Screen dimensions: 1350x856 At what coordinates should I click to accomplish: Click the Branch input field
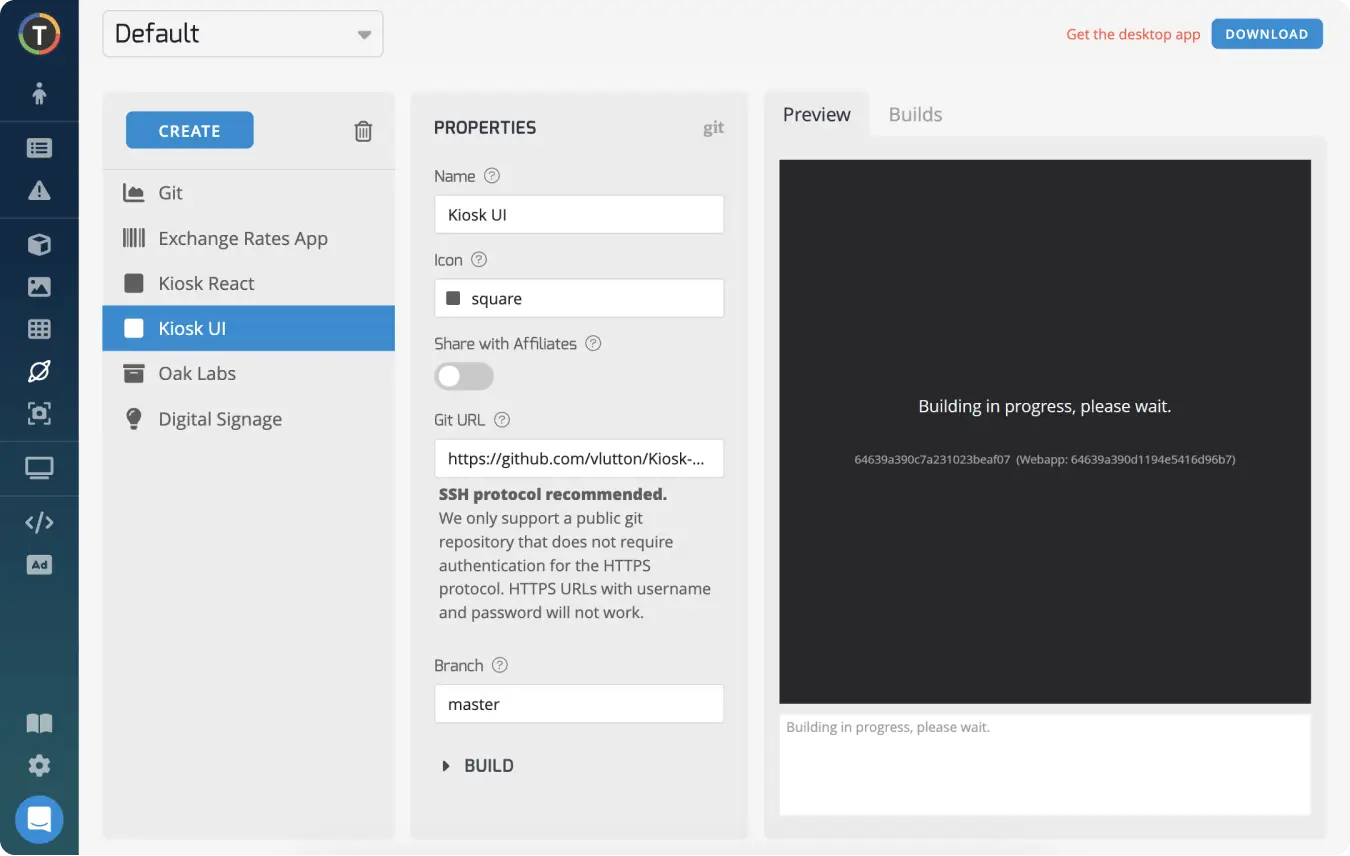coord(578,704)
